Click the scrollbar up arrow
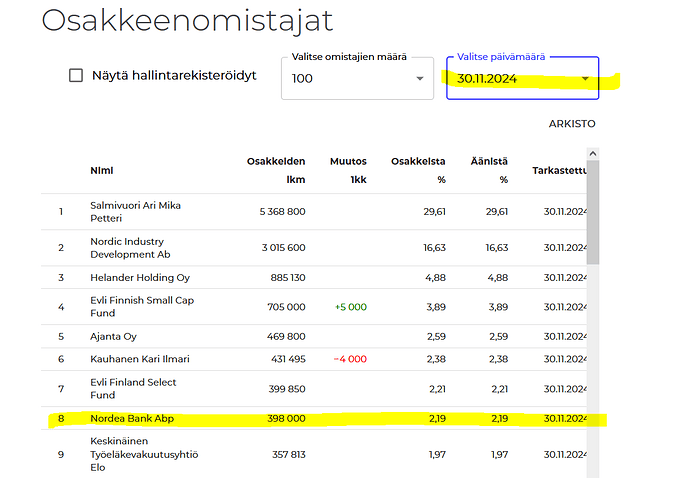Screen dimensions: 690x478 [x=593, y=154]
